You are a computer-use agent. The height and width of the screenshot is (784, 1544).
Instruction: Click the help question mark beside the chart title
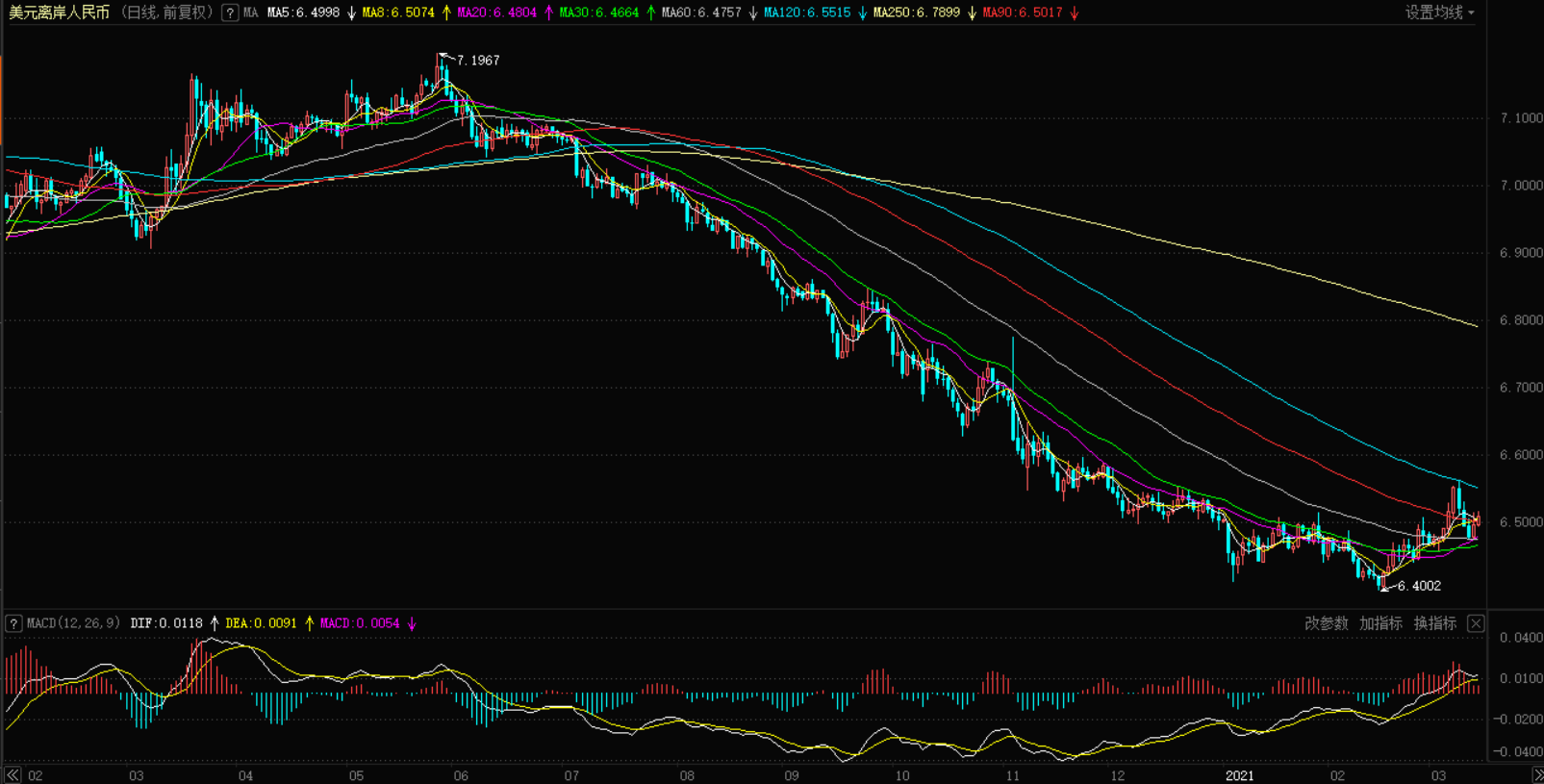coord(230,13)
